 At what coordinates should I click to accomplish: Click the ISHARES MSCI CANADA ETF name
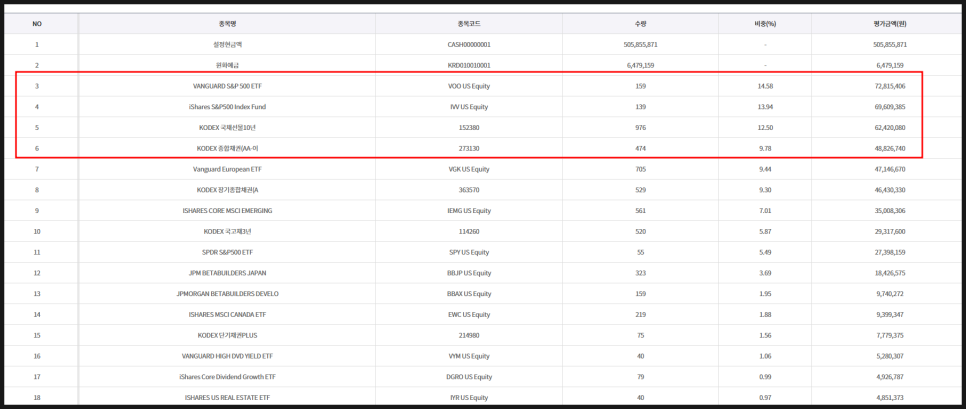[227, 315]
